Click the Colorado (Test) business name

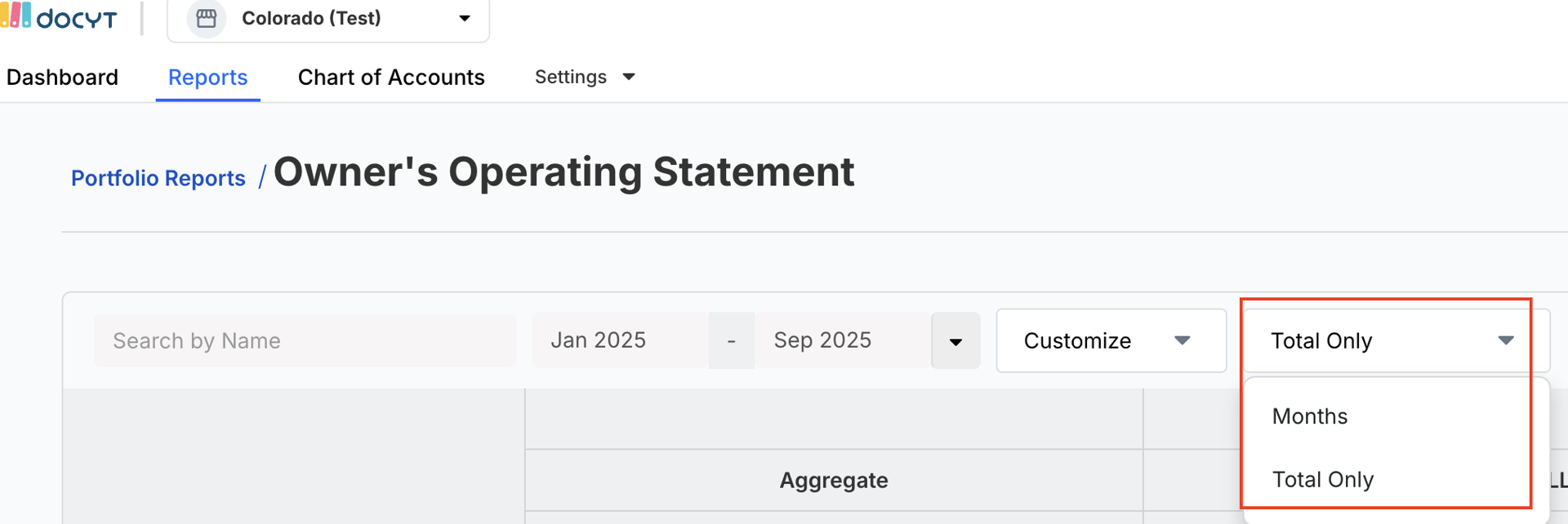(311, 18)
